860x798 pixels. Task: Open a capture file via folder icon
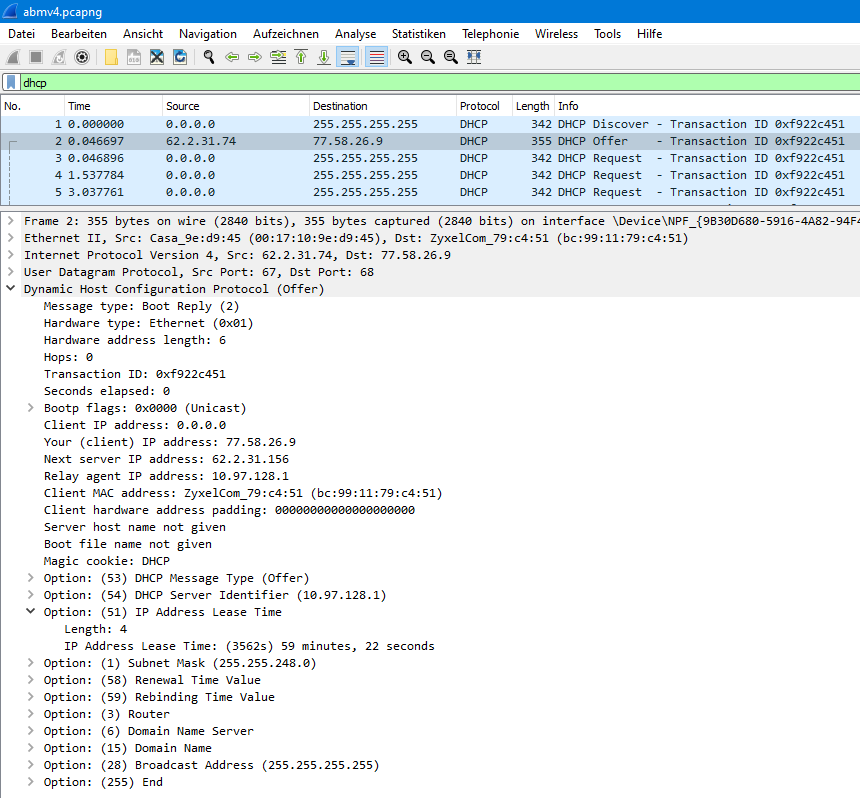pos(110,57)
